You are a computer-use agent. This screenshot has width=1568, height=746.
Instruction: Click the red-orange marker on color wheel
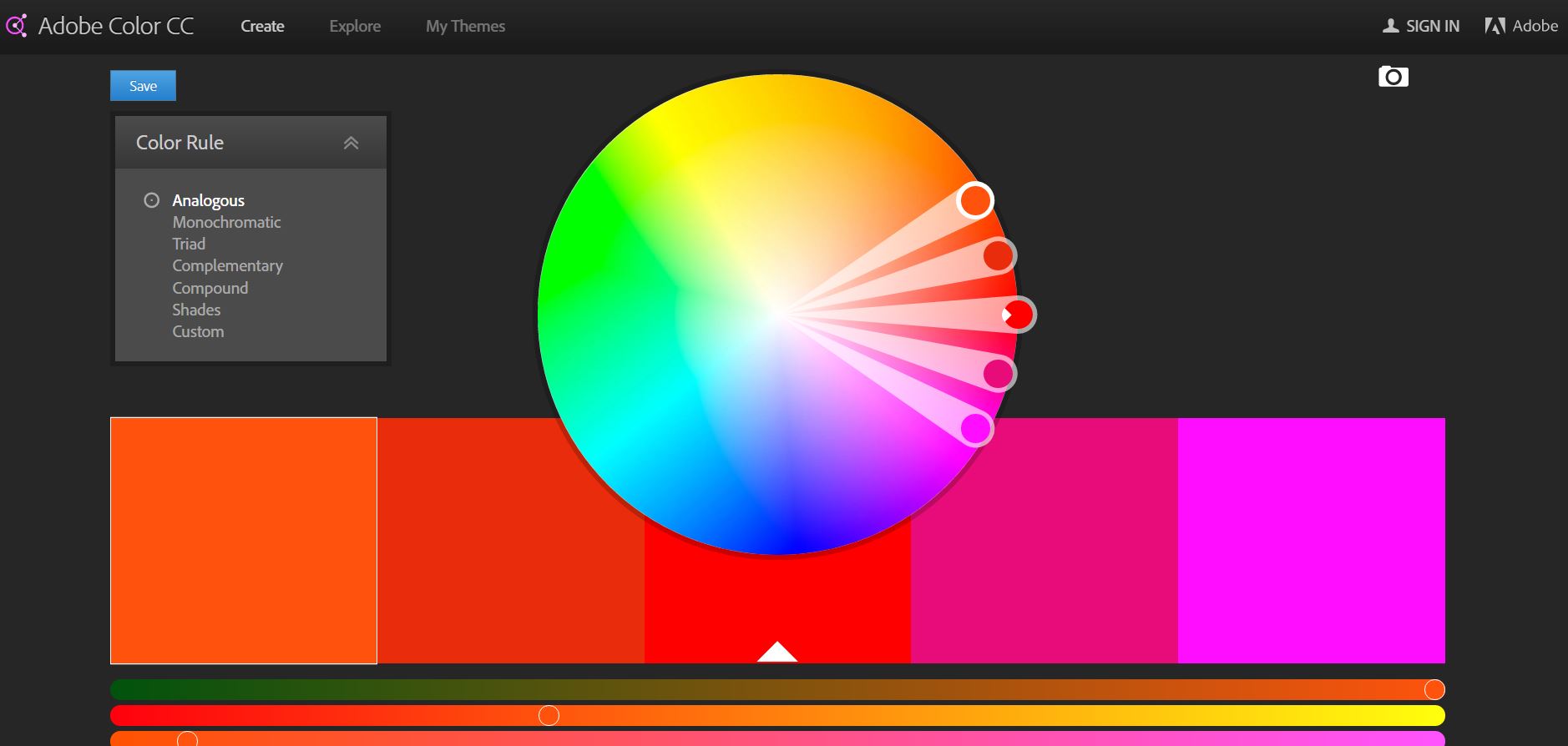tap(999, 255)
